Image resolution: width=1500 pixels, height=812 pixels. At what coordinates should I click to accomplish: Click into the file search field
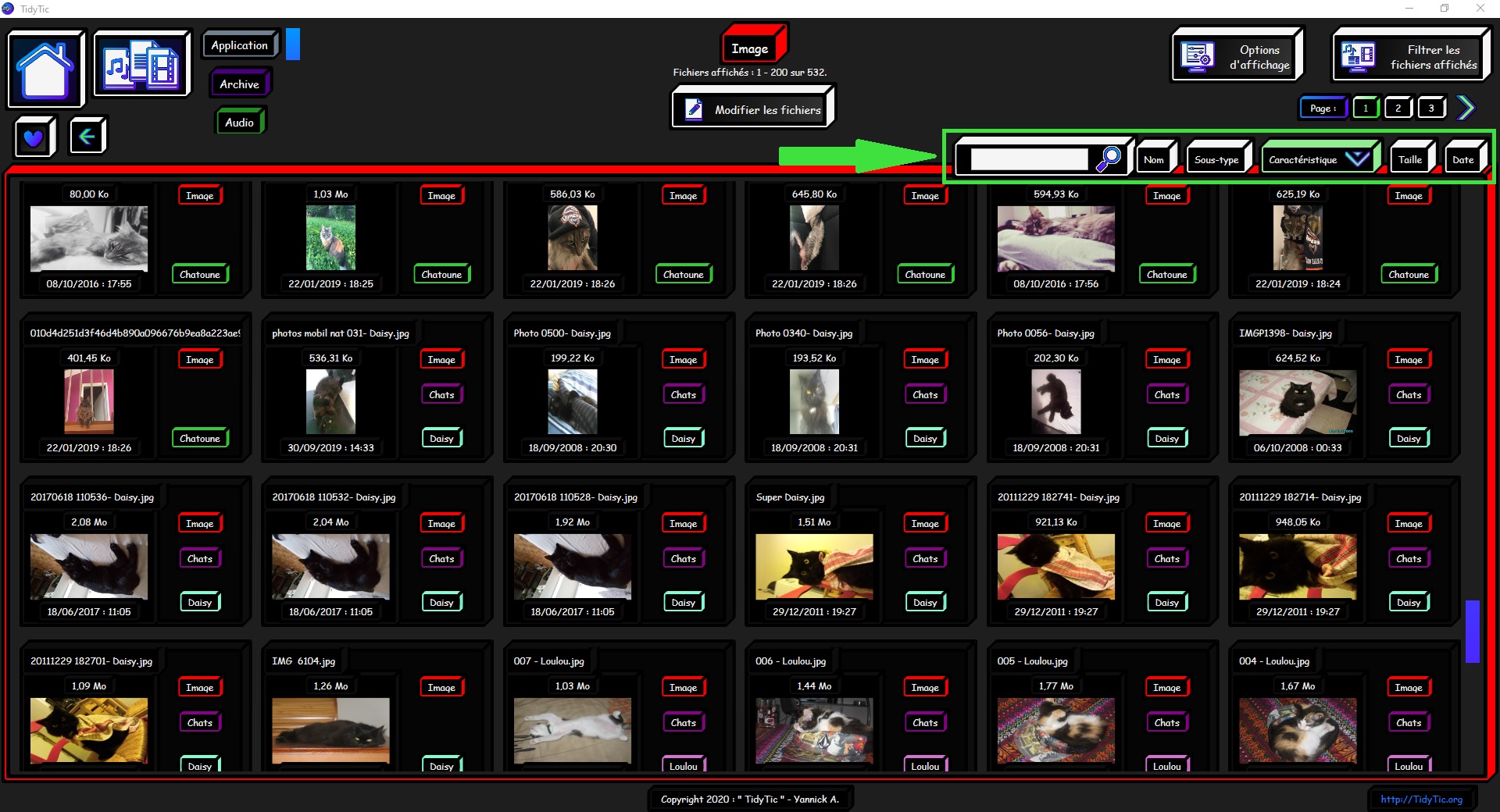point(1029,159)
